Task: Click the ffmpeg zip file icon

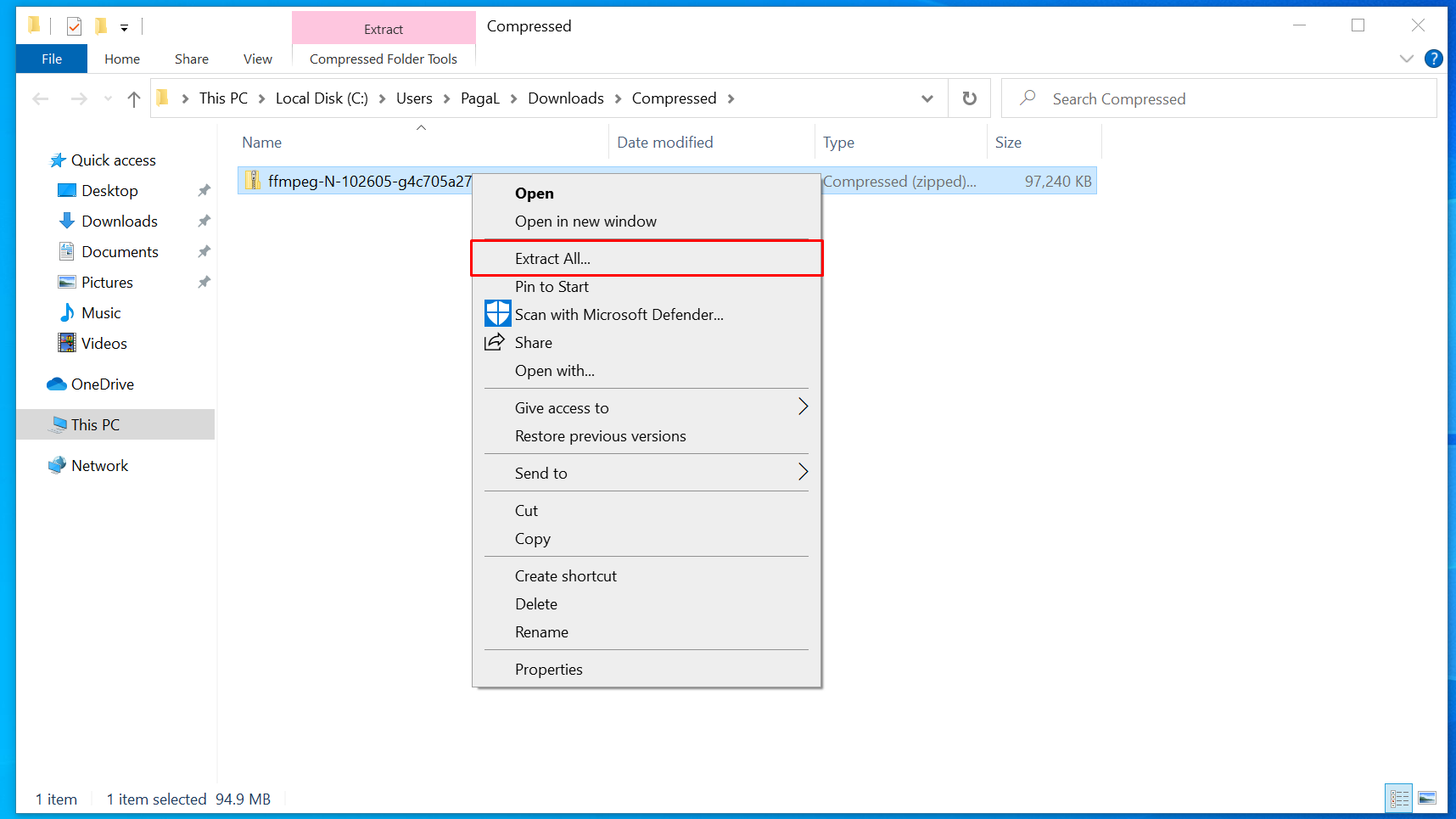Action: [253, 181]
